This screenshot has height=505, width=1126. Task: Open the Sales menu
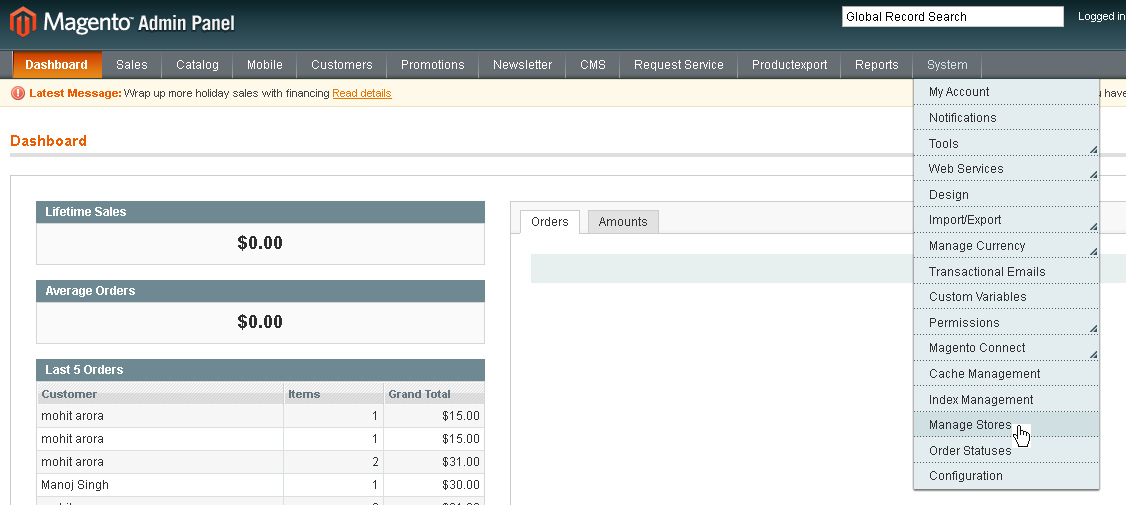(x=131, y=65)
